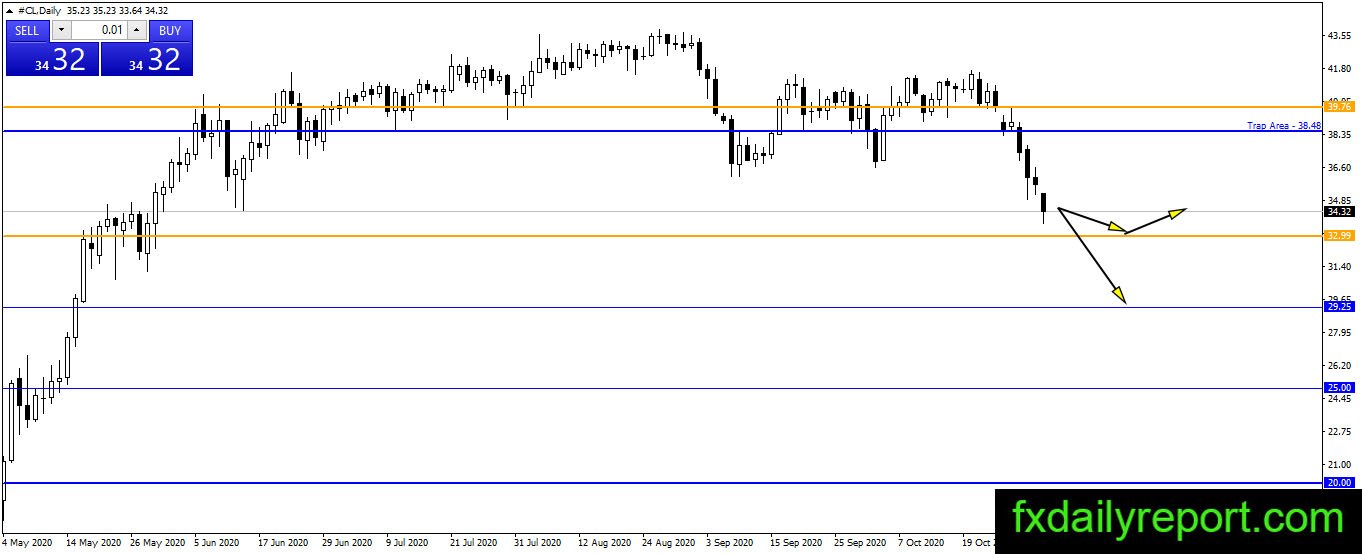The height and width of the screenshot is (554, 1362).
Task: Decrease trade volume with down arrow
Action: [61, 30]
